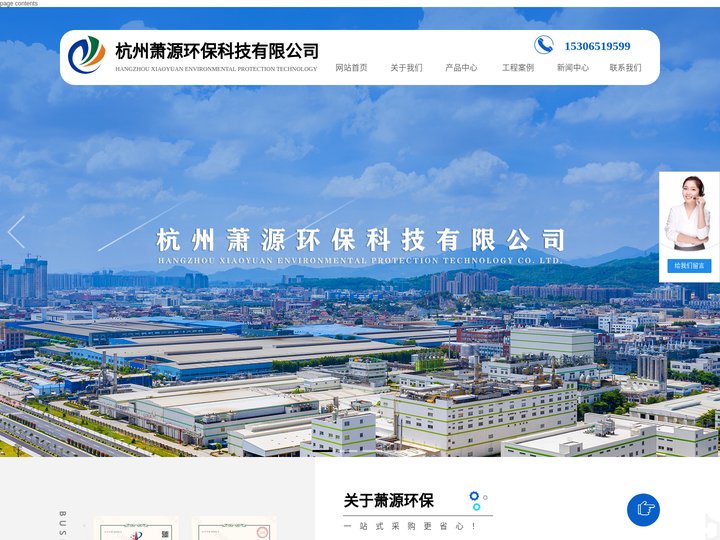Open the 网站首页 menu item
This screenshot has width=720, height=540.
[351, 68]
